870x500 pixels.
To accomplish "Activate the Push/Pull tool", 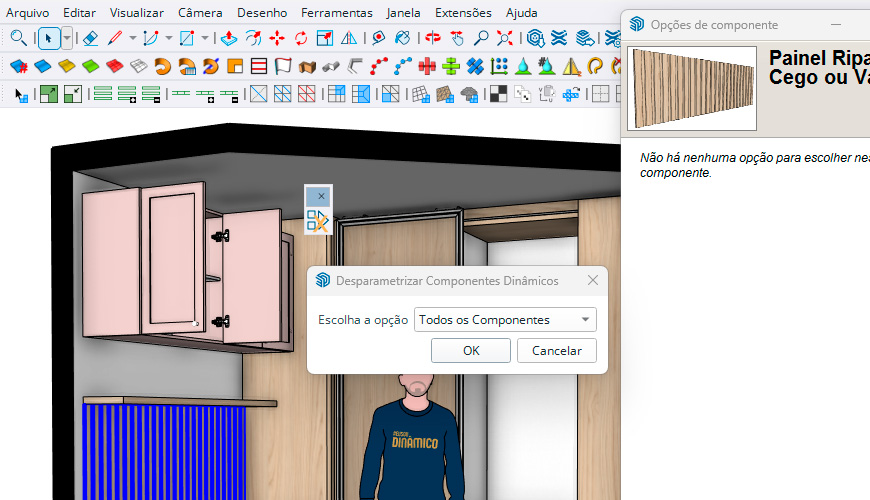I will coord(228,39).
